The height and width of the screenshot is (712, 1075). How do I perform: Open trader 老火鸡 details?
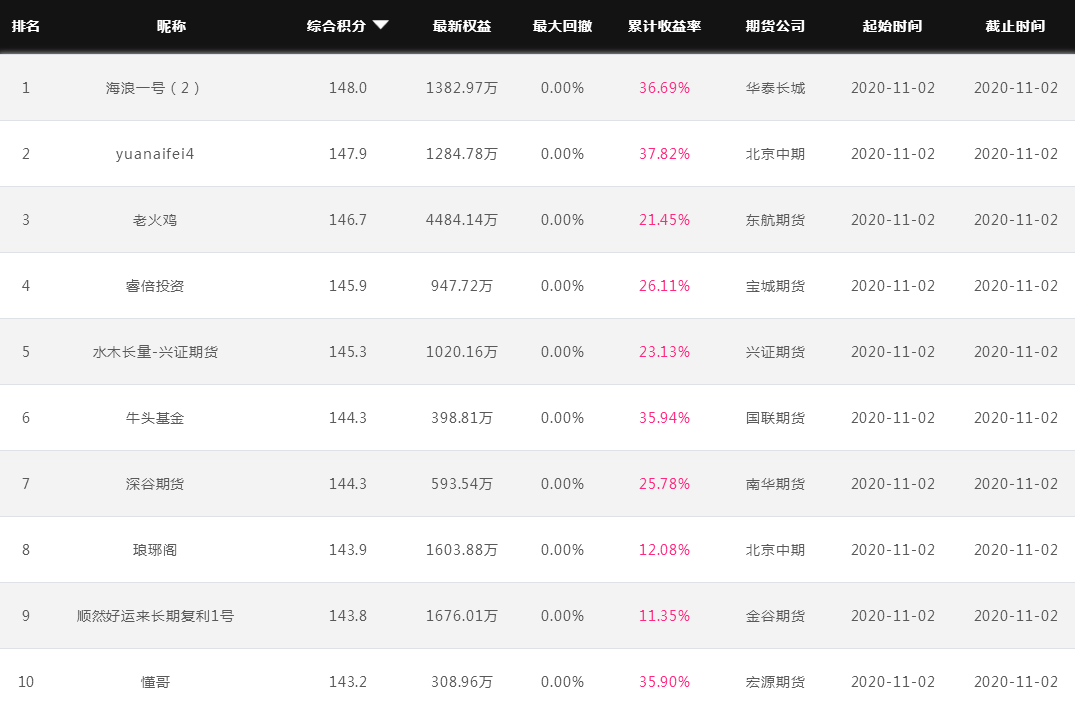155,220
